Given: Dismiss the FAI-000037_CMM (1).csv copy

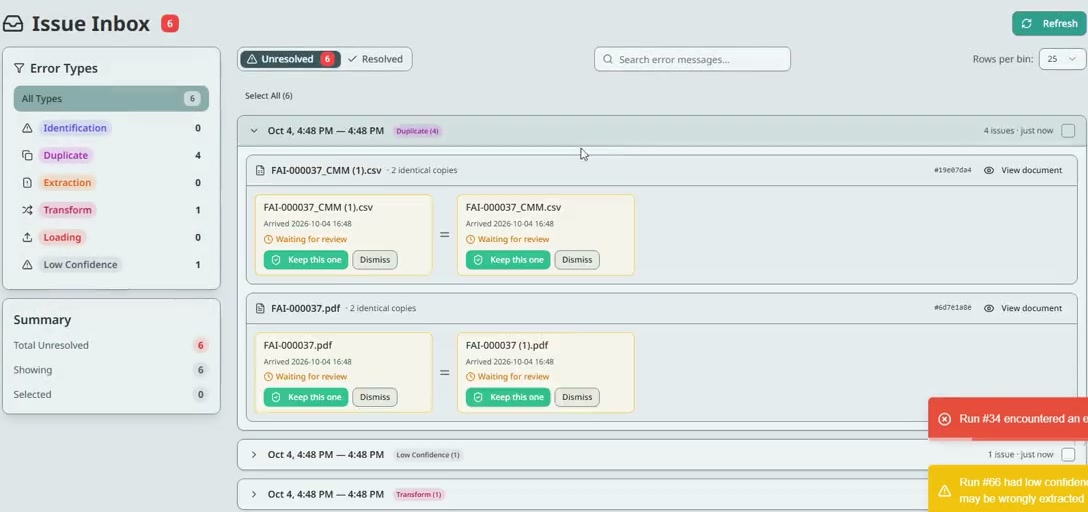Looking at the screenshot, I should click(x=375, y=259).
